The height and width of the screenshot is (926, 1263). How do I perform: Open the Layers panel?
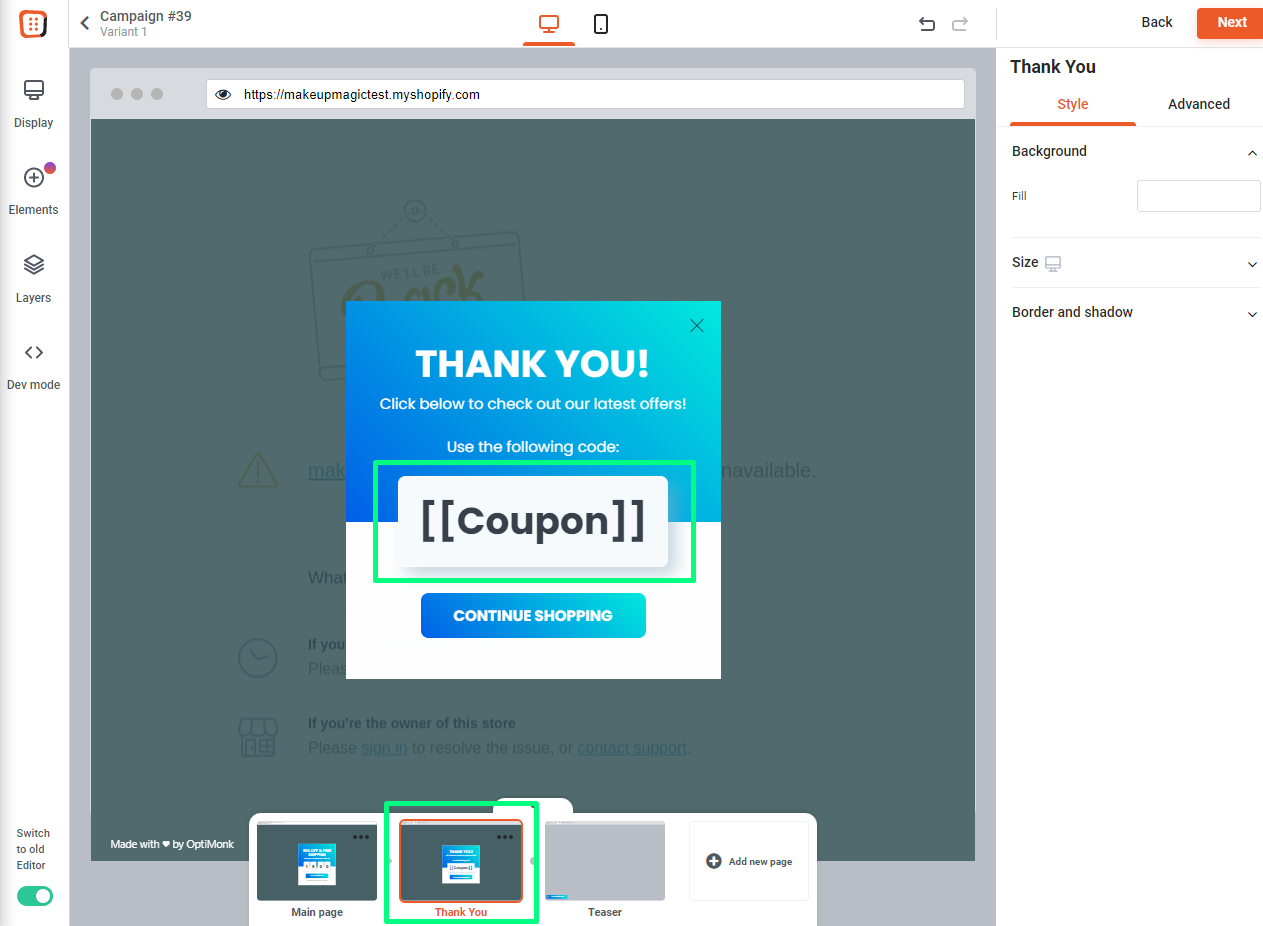tap(34, 278)
